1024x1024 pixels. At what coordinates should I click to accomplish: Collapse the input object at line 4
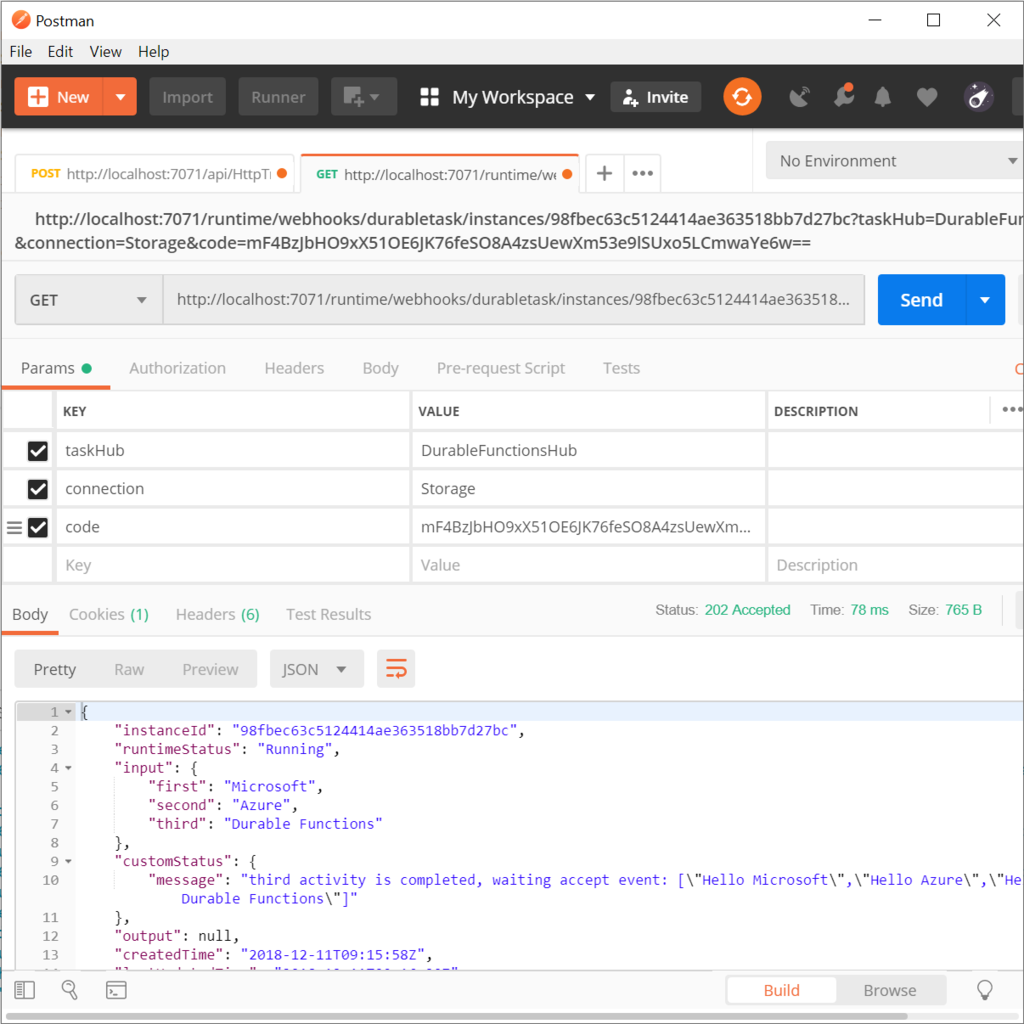69,768
